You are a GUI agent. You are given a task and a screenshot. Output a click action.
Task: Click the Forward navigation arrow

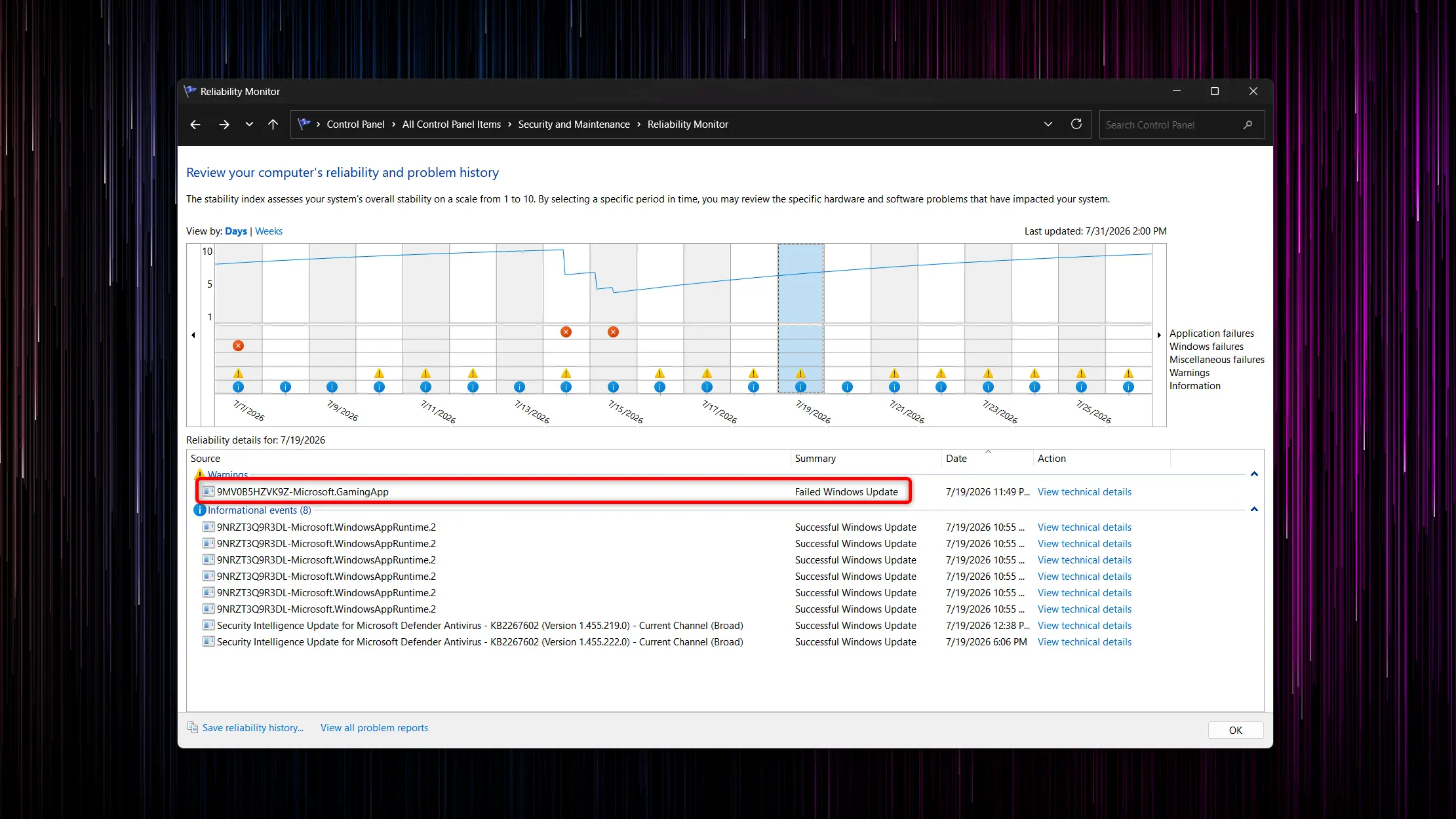coord(224,124)
